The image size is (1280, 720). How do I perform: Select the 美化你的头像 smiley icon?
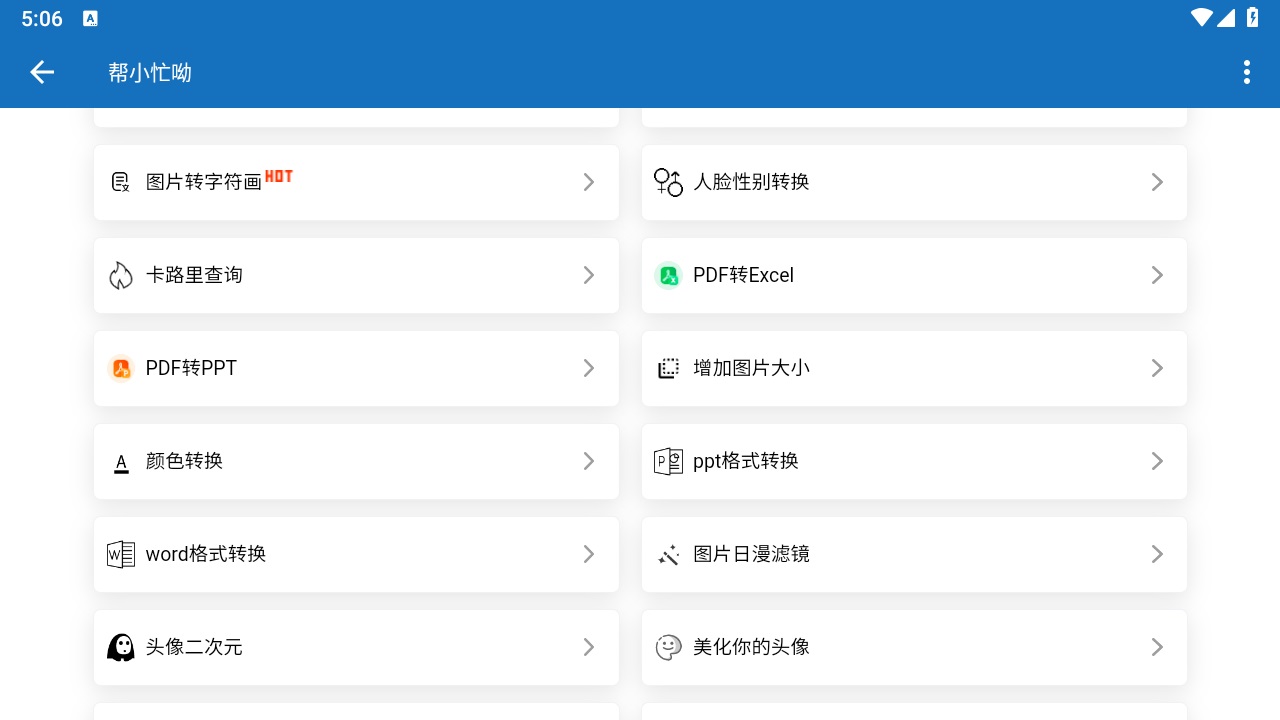tap(668, 647)
